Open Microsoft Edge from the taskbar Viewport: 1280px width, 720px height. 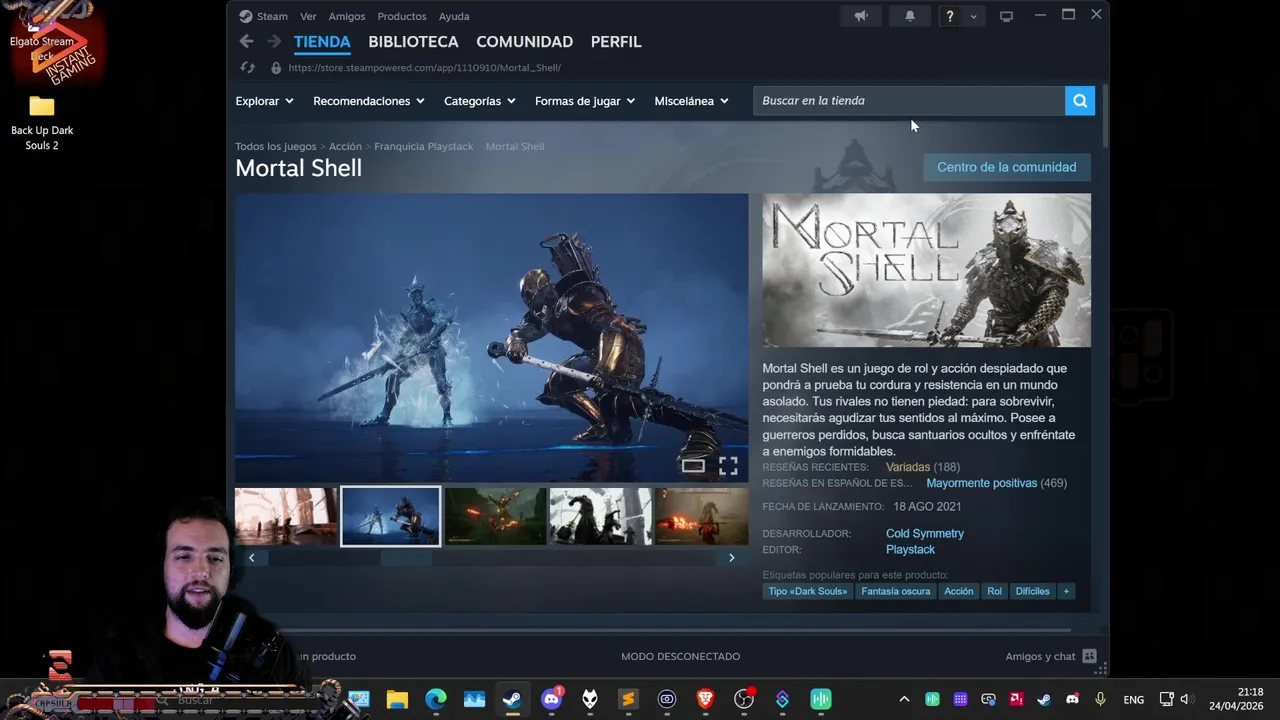pyautogui.click(x=436, y=699)
